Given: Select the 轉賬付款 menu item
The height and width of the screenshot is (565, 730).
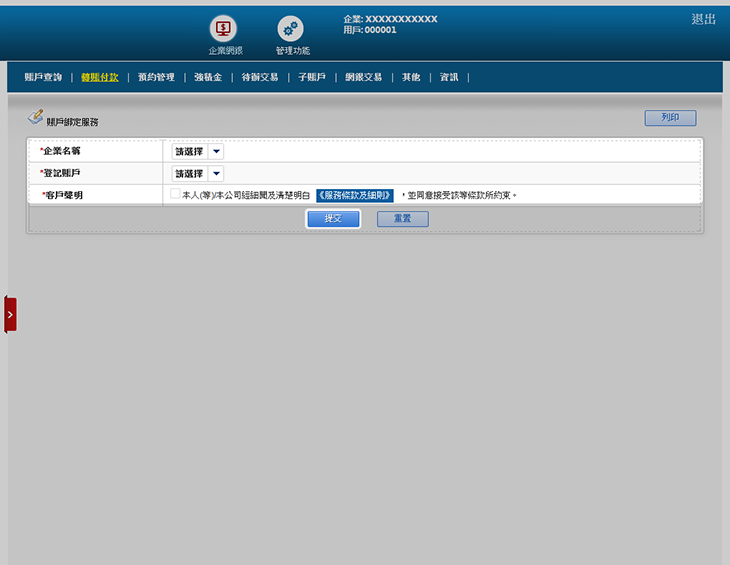Looking at the screenshot, I should pos(100,77).
